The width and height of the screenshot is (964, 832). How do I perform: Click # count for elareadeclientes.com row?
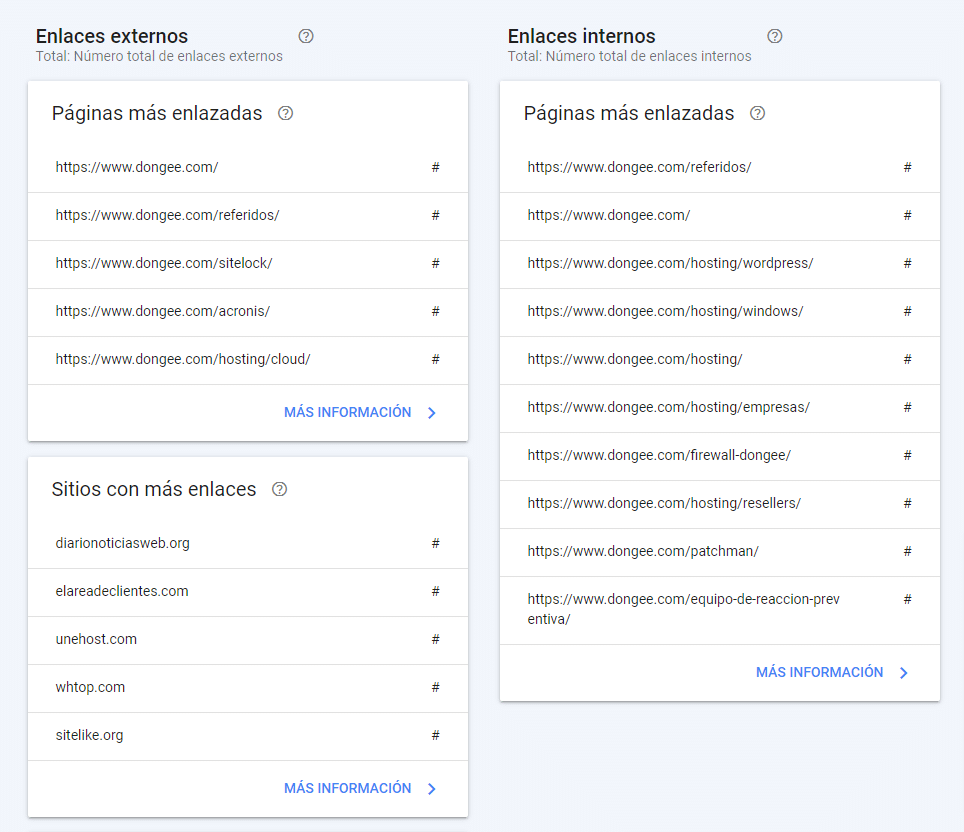[x=435, y=591]
